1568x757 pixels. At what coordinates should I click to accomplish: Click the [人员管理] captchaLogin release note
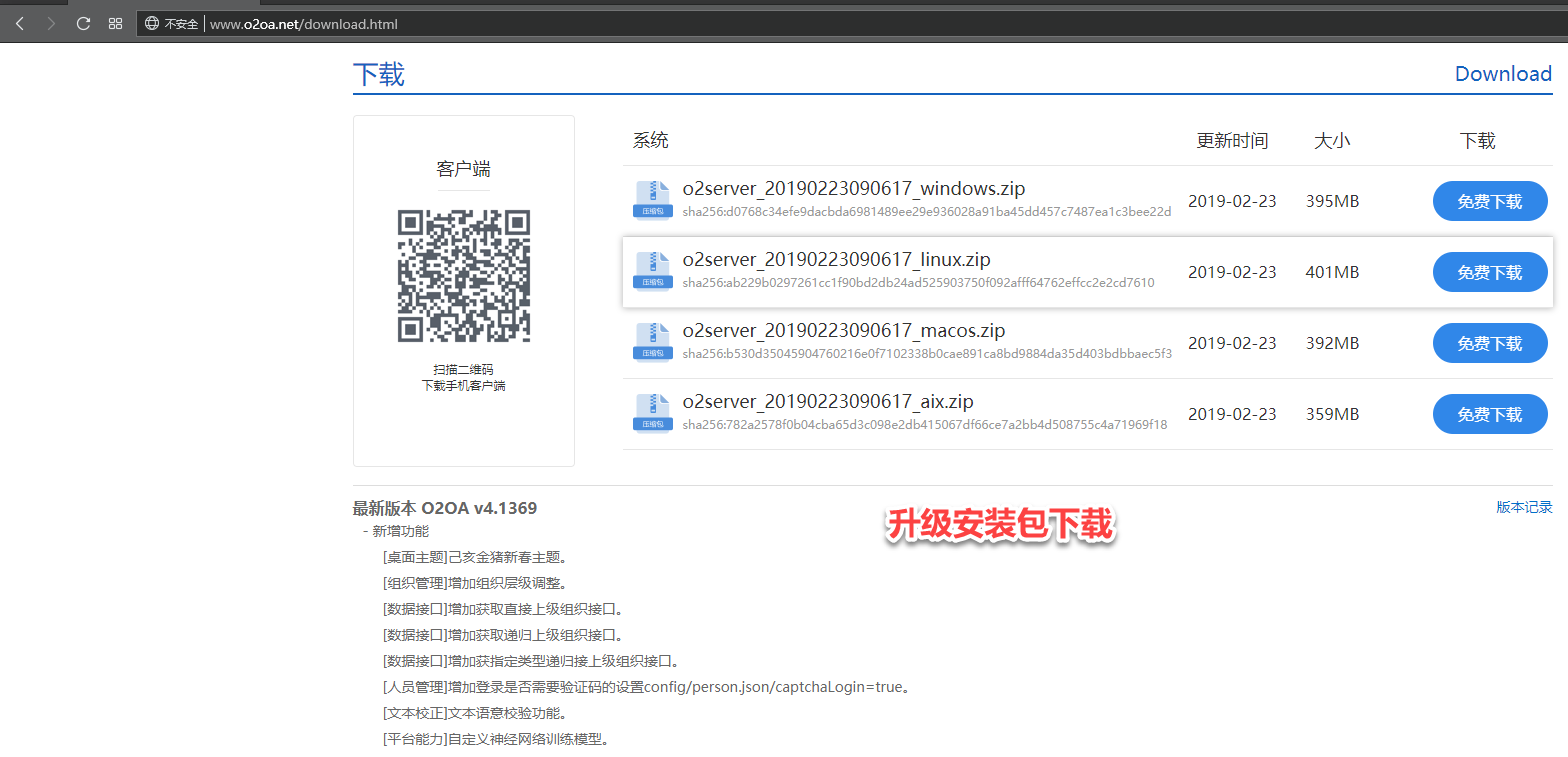click(x=647, y=687)
